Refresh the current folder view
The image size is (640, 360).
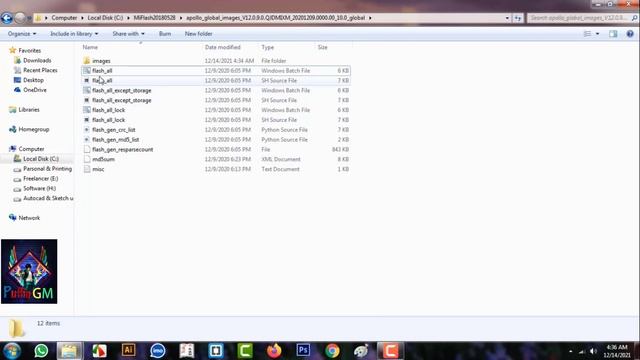[518, 18]
